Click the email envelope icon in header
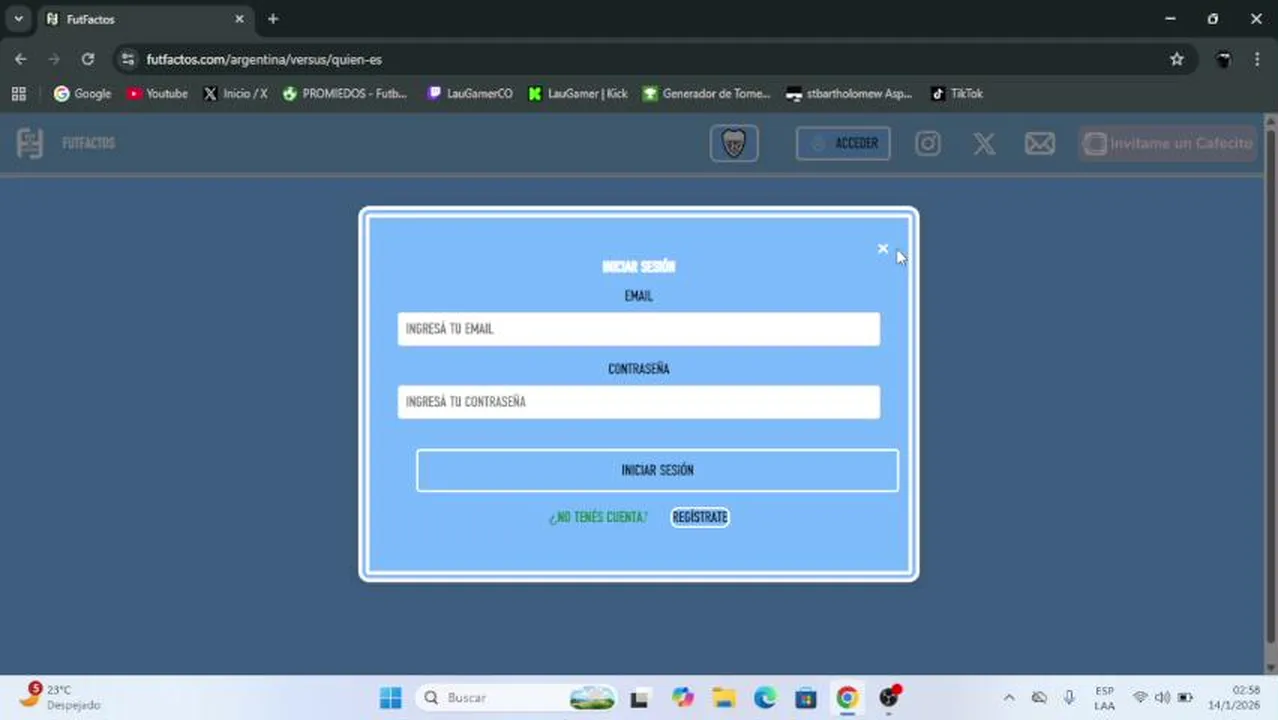This screenshot has height=720, width=1278. click(1040, 144)
